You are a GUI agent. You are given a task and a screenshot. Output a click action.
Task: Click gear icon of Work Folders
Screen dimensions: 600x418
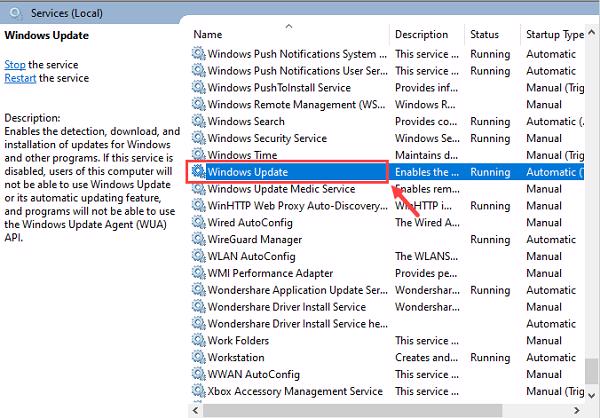(199, 340)
